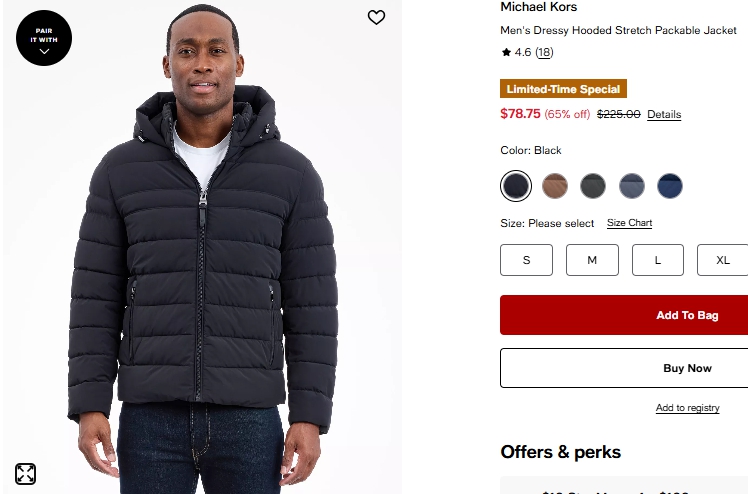Pick size L

pos(658,260)
